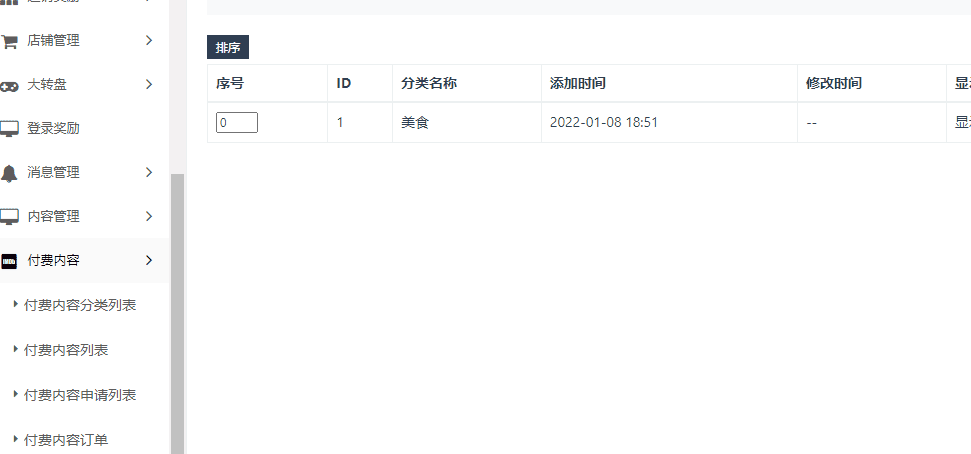Expand the 大转盘 chevron arrow
Image resolution: width=971 pixels, height=454 pixels.
point(149,84)
